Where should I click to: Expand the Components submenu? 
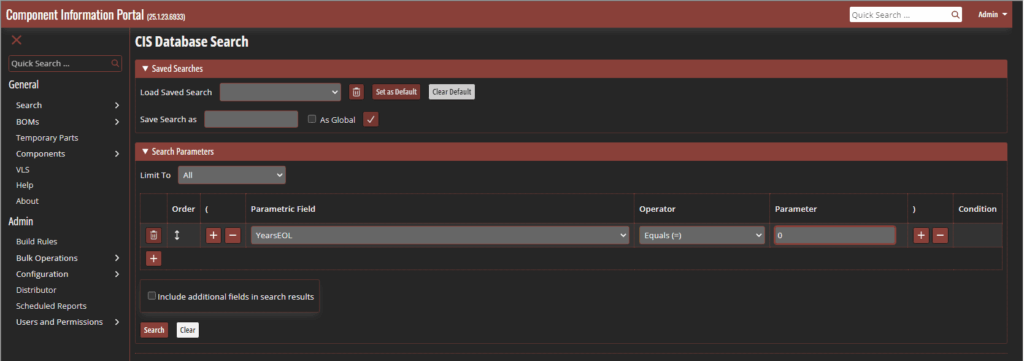coord(117,154)
